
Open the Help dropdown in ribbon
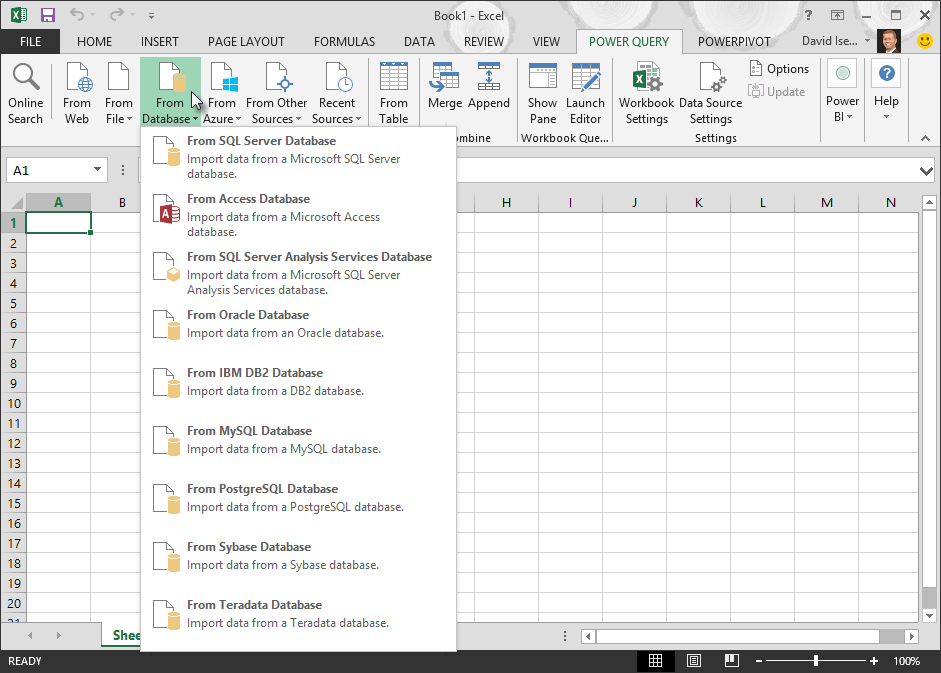[886, 91]
